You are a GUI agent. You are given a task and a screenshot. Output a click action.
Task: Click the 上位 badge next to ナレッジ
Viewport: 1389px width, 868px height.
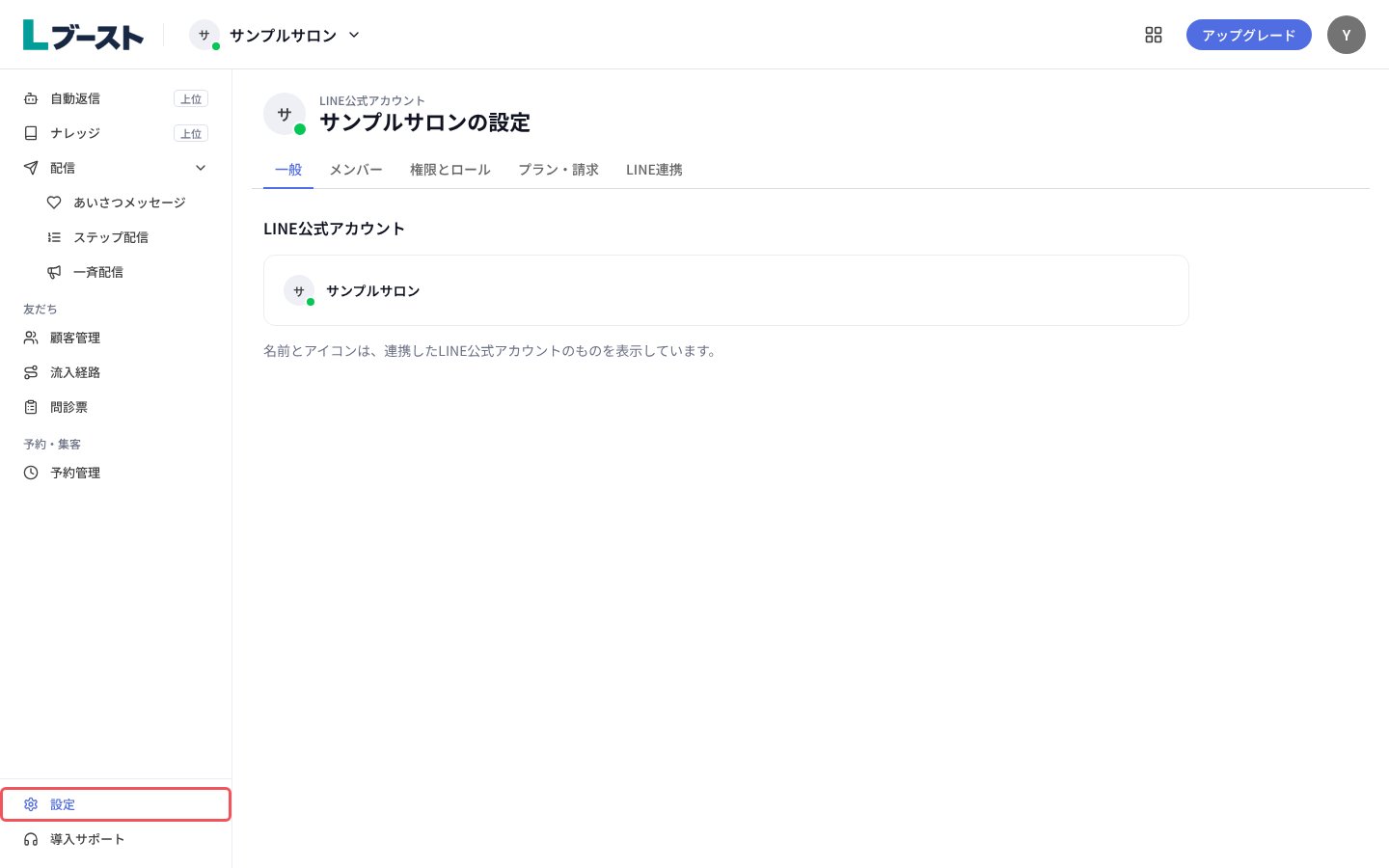(x=191, y=133)
